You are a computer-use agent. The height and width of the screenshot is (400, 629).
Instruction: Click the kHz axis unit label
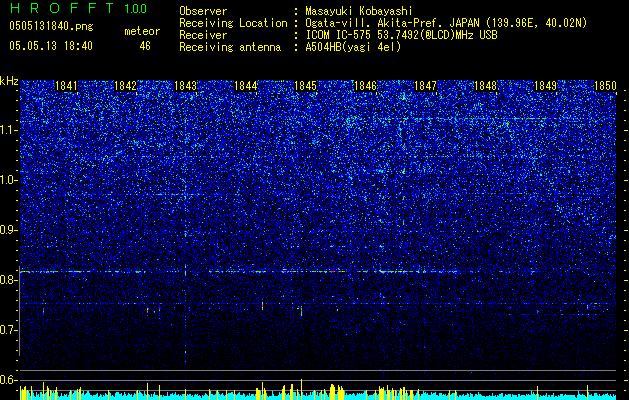(9, 81)
